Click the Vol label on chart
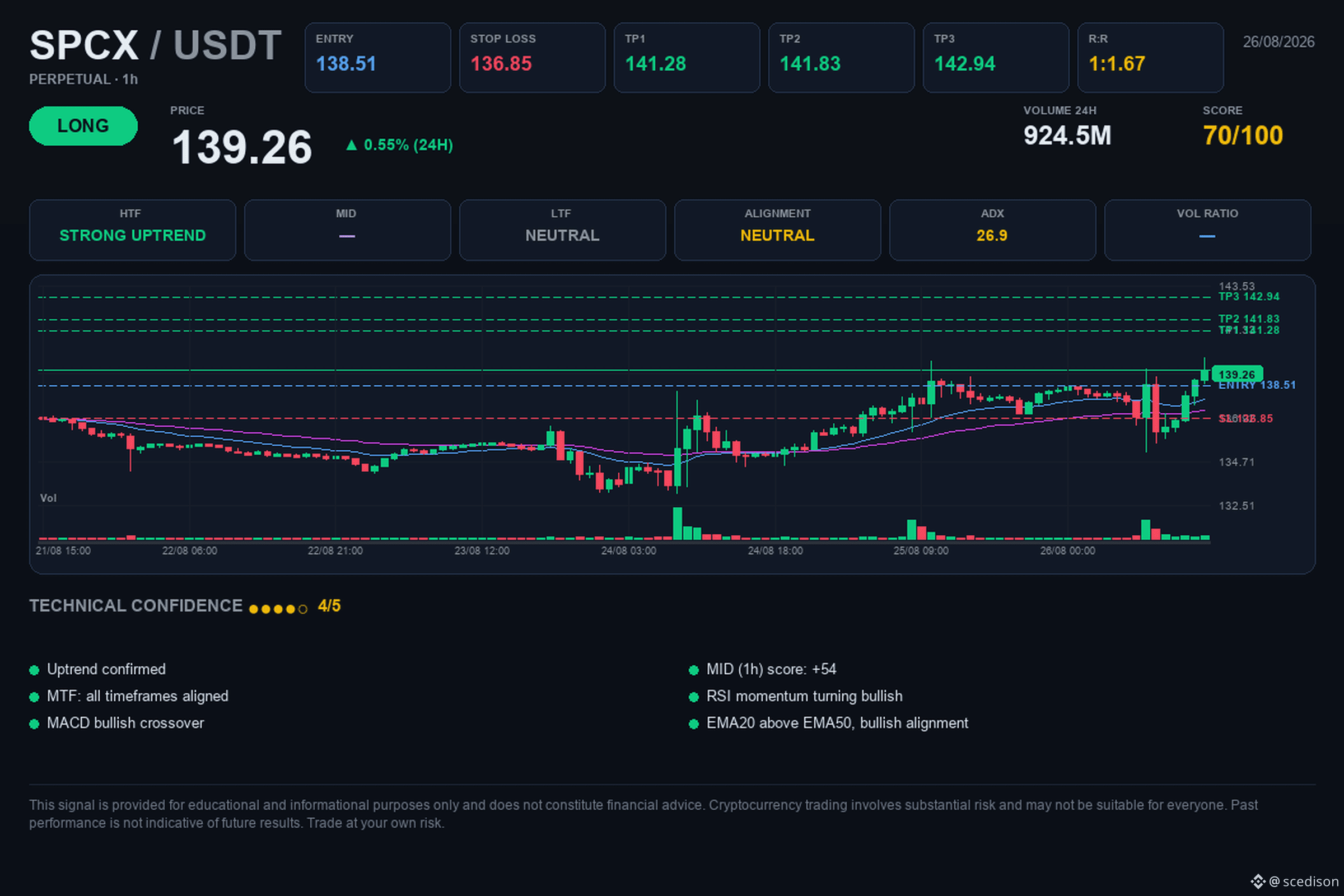Screen dimensions: 1344x896 (48, 498)
